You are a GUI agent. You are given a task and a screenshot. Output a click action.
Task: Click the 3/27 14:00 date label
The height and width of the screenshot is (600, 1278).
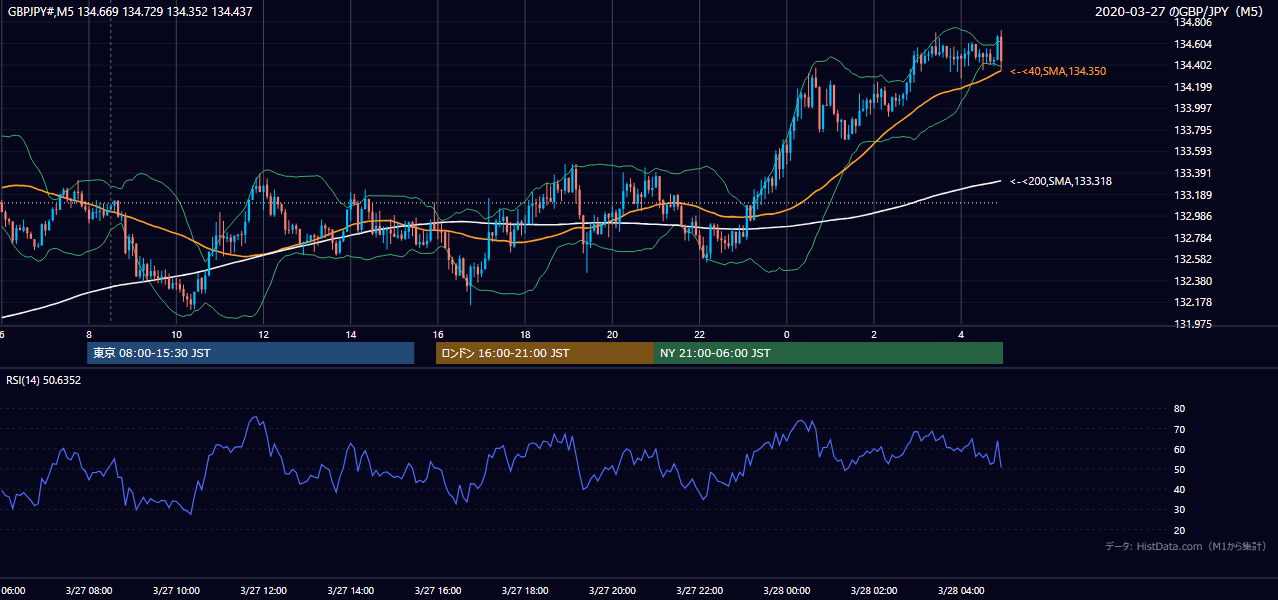[350, 590]
